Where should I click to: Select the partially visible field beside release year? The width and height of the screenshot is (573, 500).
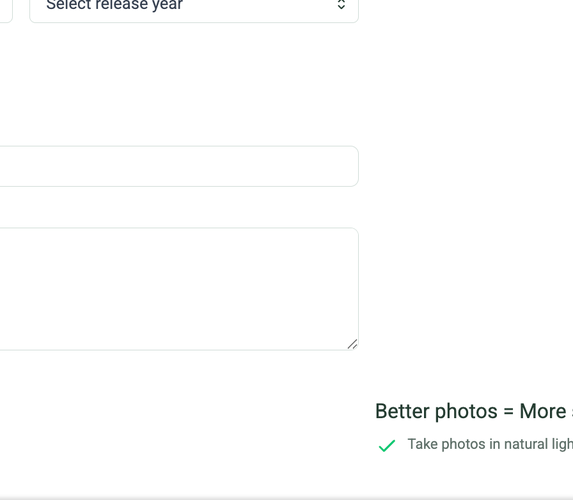tap(6, 9)
